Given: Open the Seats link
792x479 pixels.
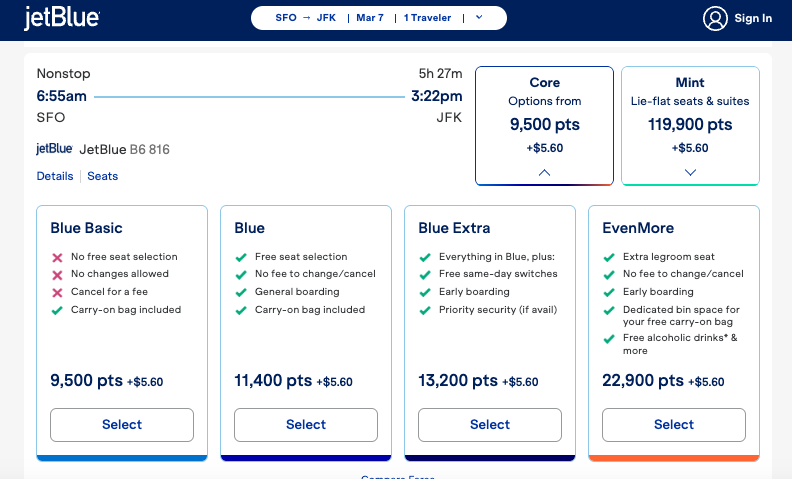Looking at the screenshot, I should click(103, 176).
